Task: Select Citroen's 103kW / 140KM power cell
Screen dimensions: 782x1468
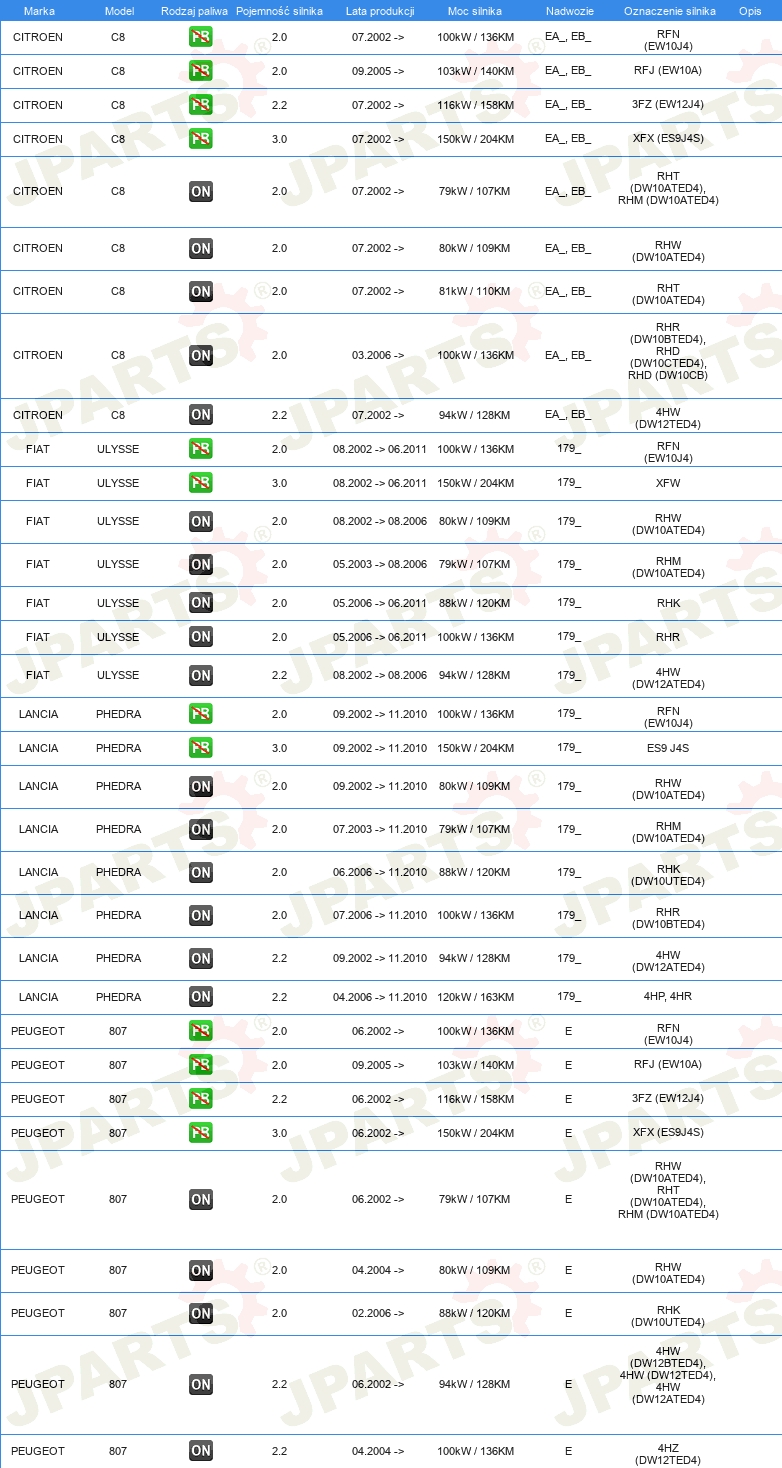Action: [475, 71]
